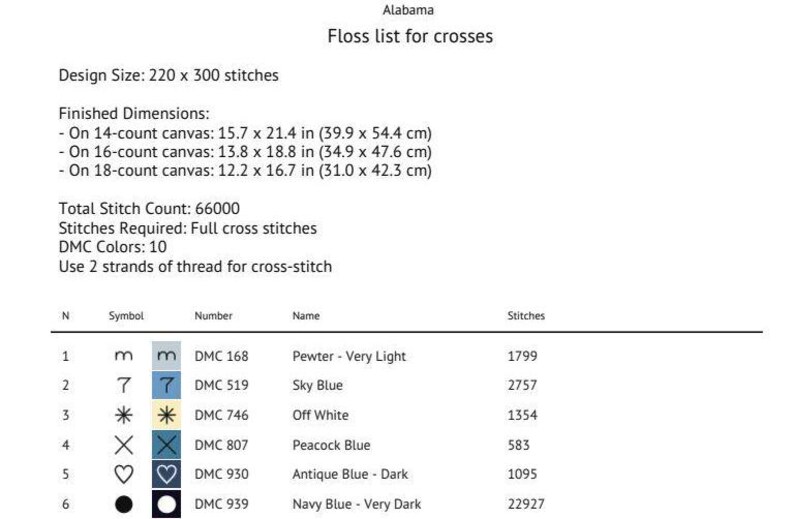Click the black filled circle symbol in row 6

point(124,504)
